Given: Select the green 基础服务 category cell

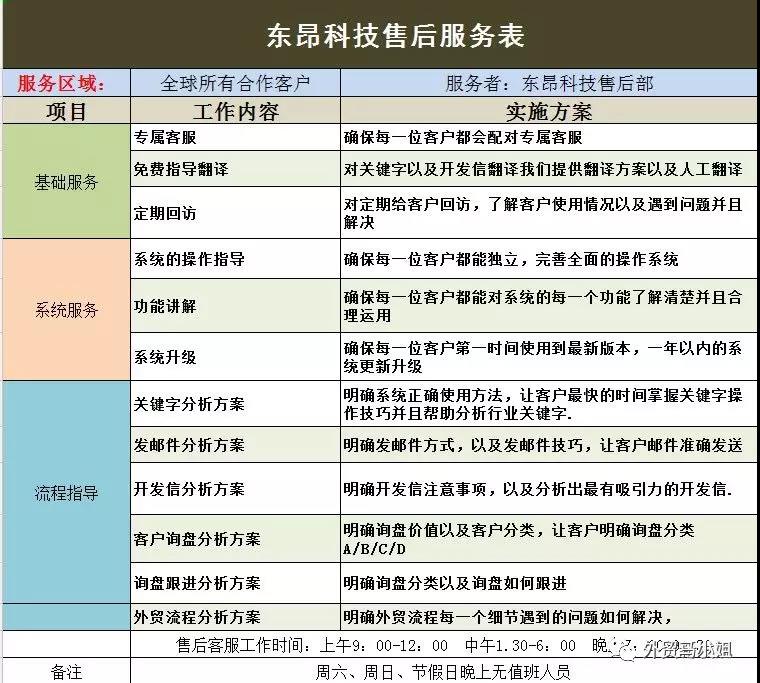Looking at the screenshot, I should coord(66,181).
